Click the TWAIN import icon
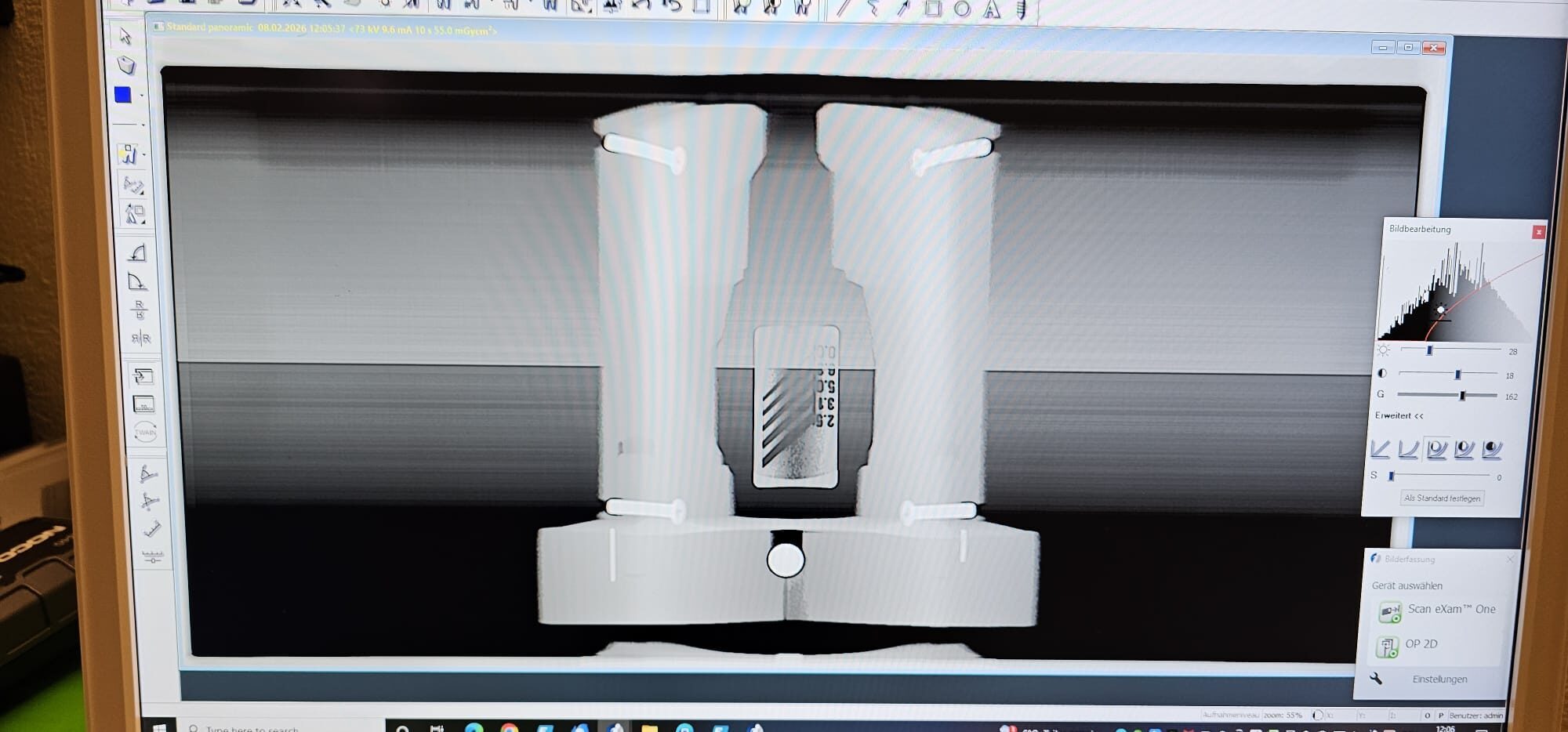Screen dimensions: 1568x732 click(x=145, y=432)
